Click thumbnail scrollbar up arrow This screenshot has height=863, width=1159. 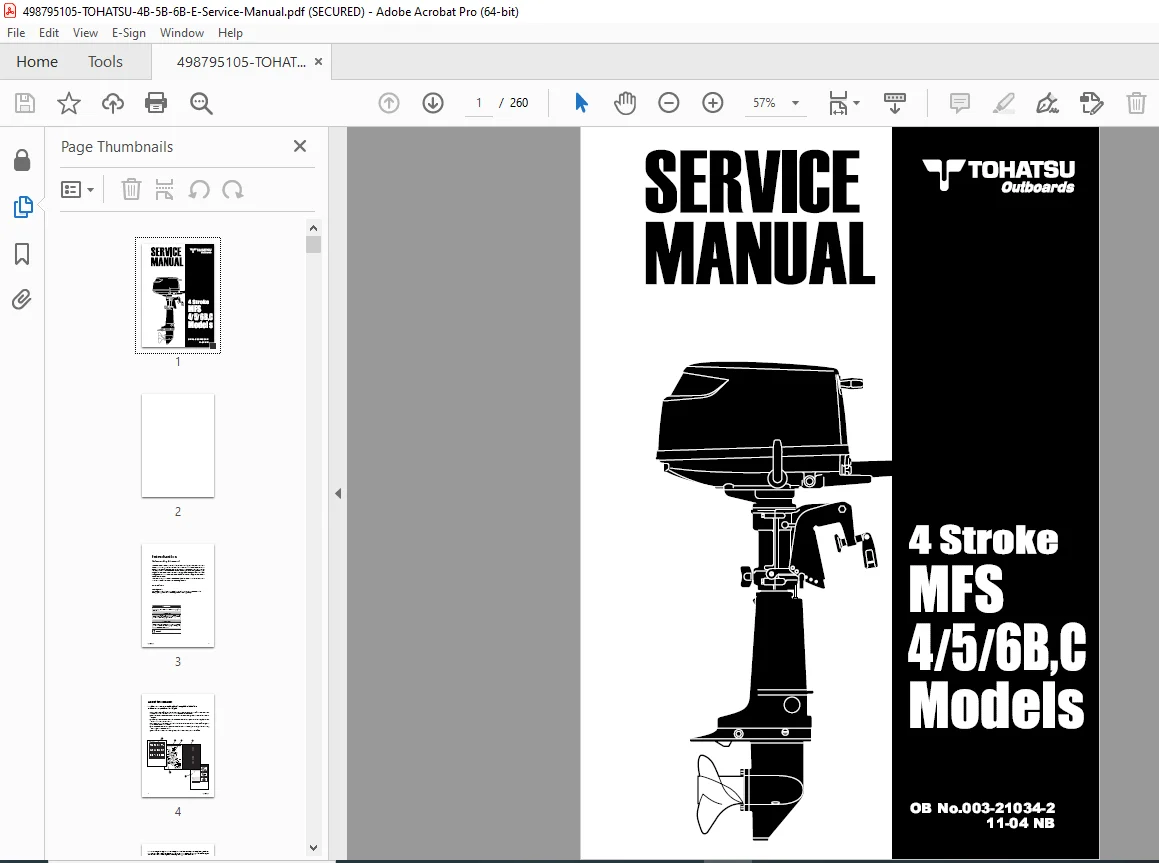click(313, 228)
